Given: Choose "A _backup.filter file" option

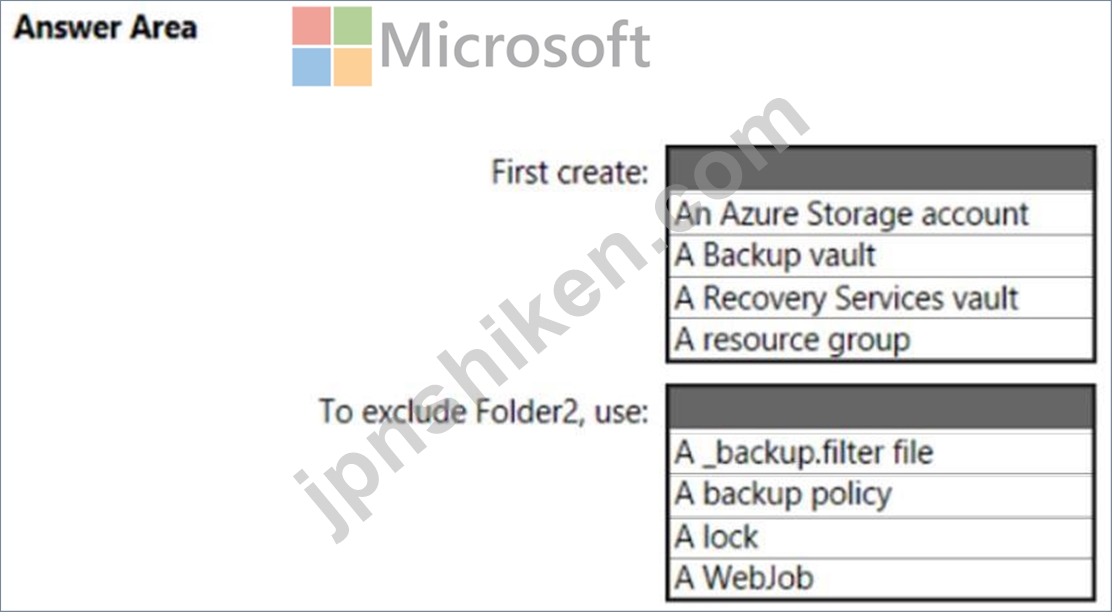Looking at the screenshot, I should pyautogui.click(x=803, y=452).
